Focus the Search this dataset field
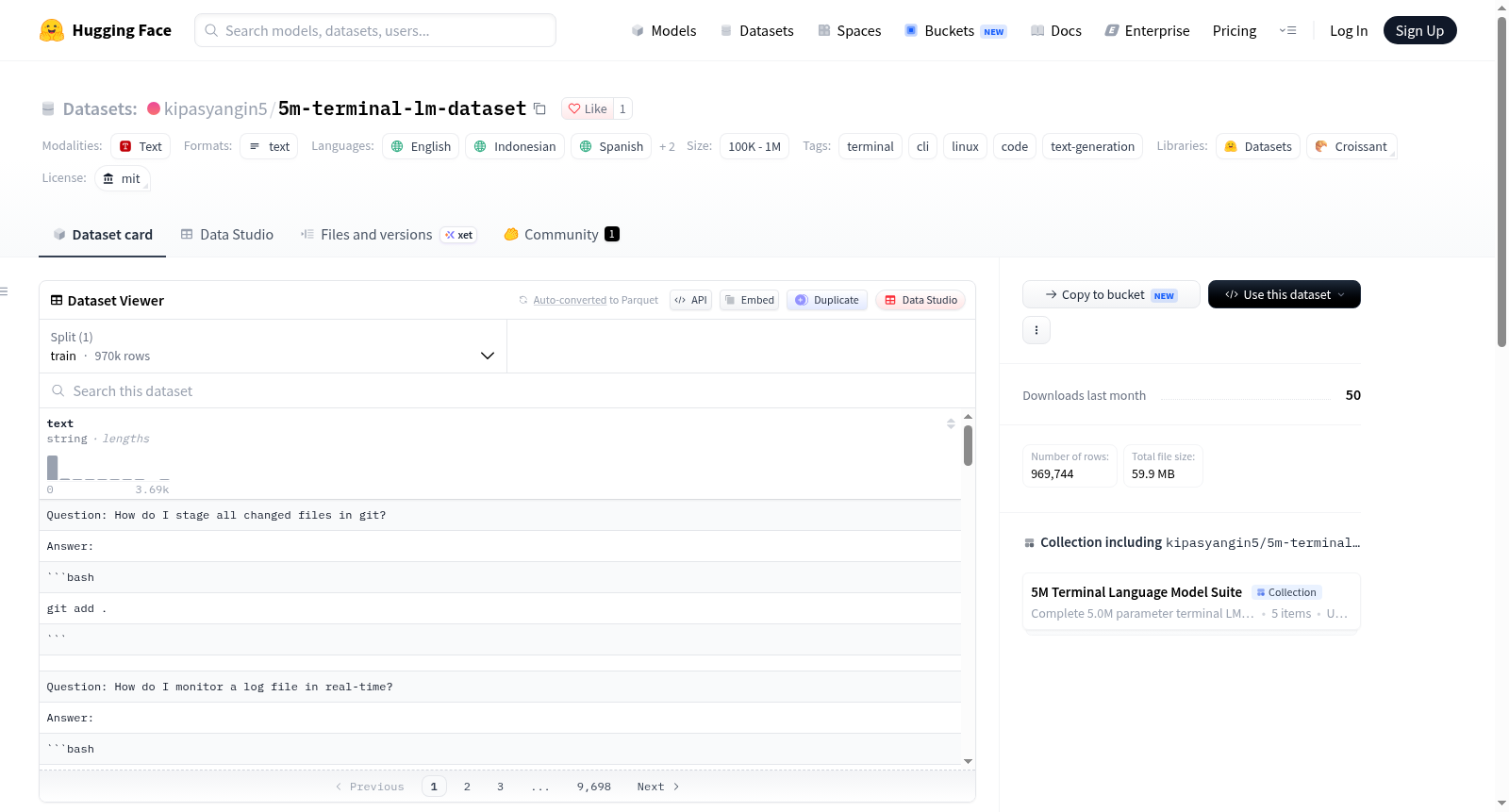This screenshot has width=1509, height=812. click(507, 390)
